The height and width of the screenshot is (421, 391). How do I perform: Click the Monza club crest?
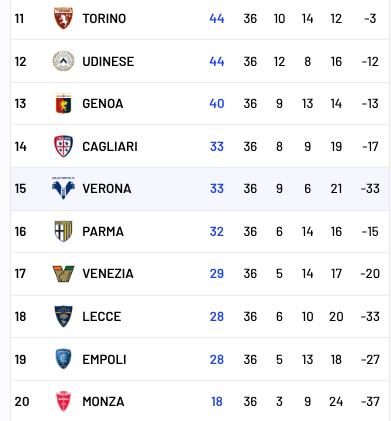pyautogui.click(x=63, y=401)
